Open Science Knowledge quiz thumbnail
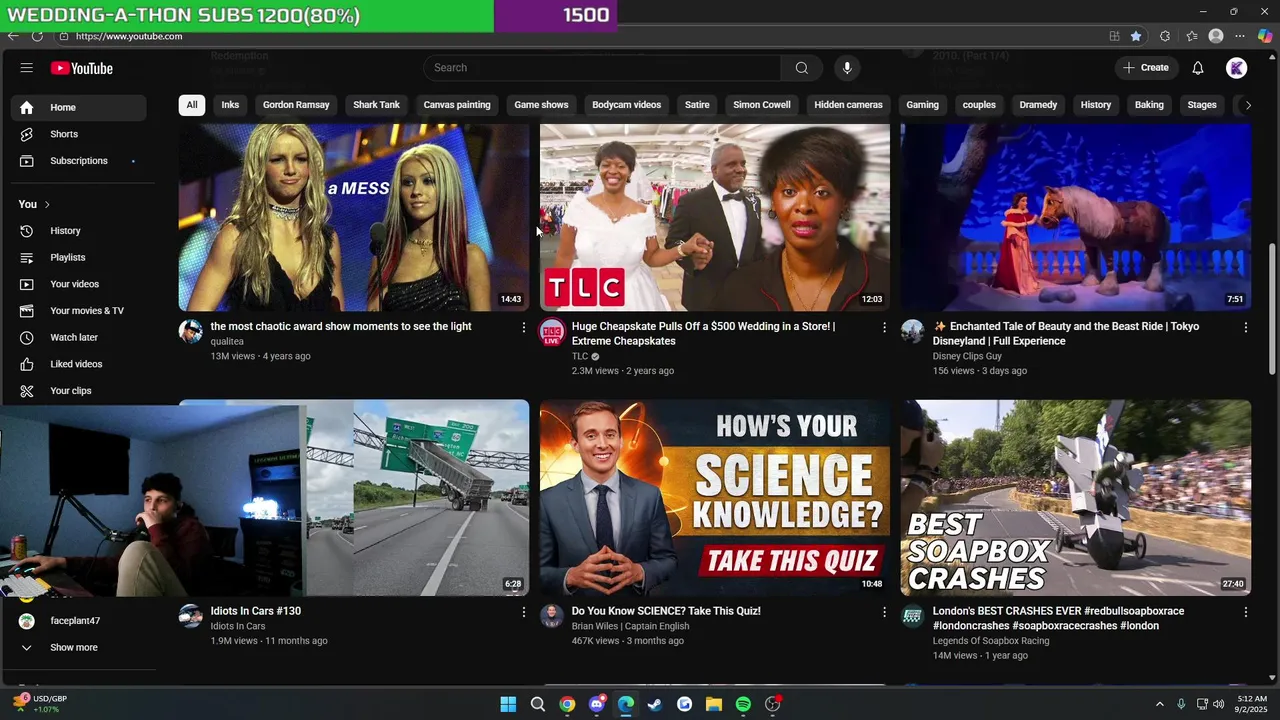 tap(715, 498)
